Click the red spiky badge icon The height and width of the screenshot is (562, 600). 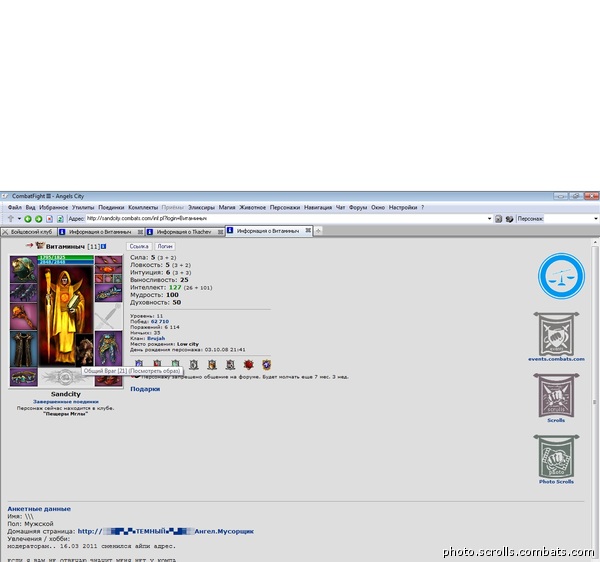point(248,364)
